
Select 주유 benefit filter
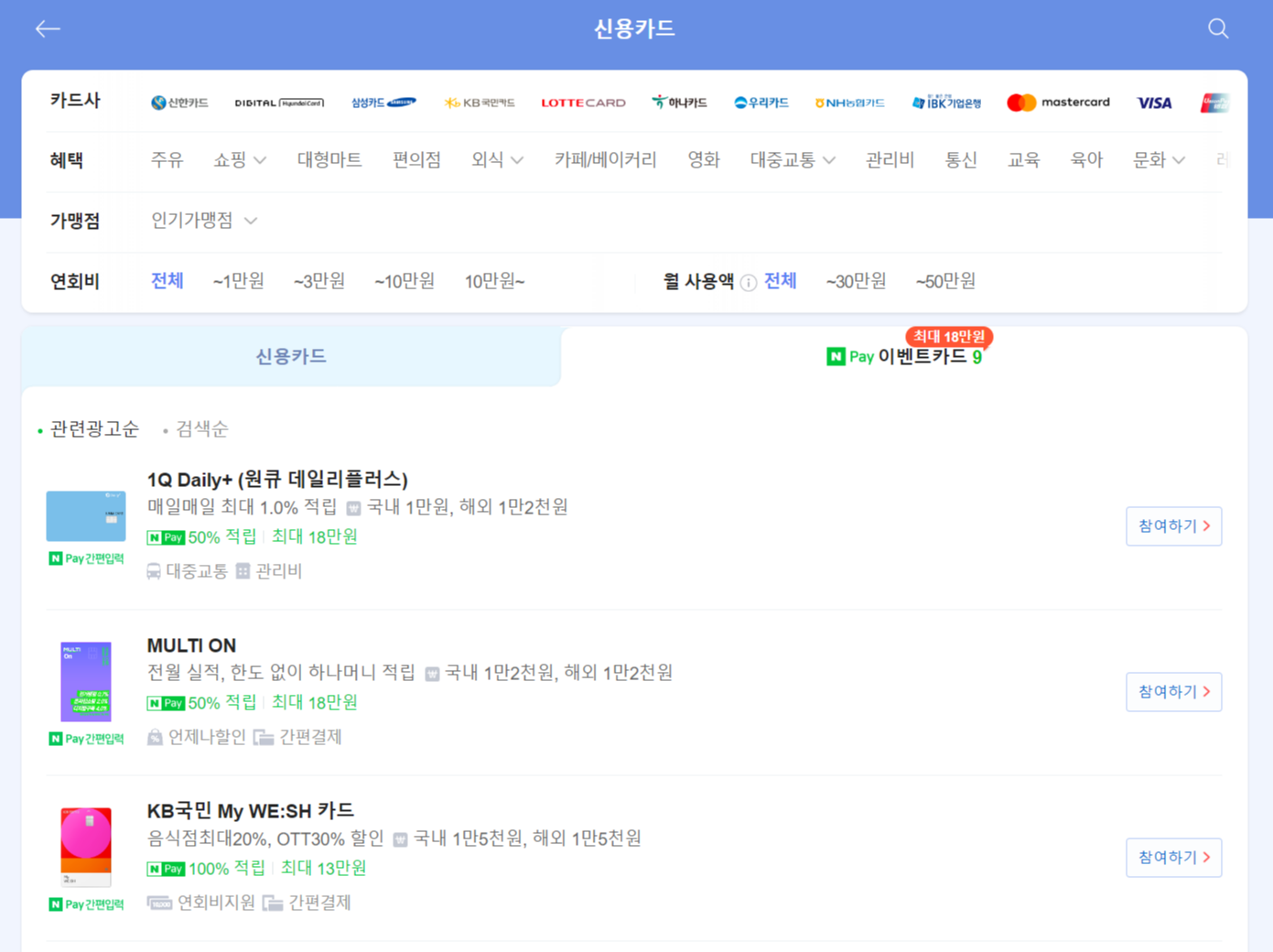(167, 160)
